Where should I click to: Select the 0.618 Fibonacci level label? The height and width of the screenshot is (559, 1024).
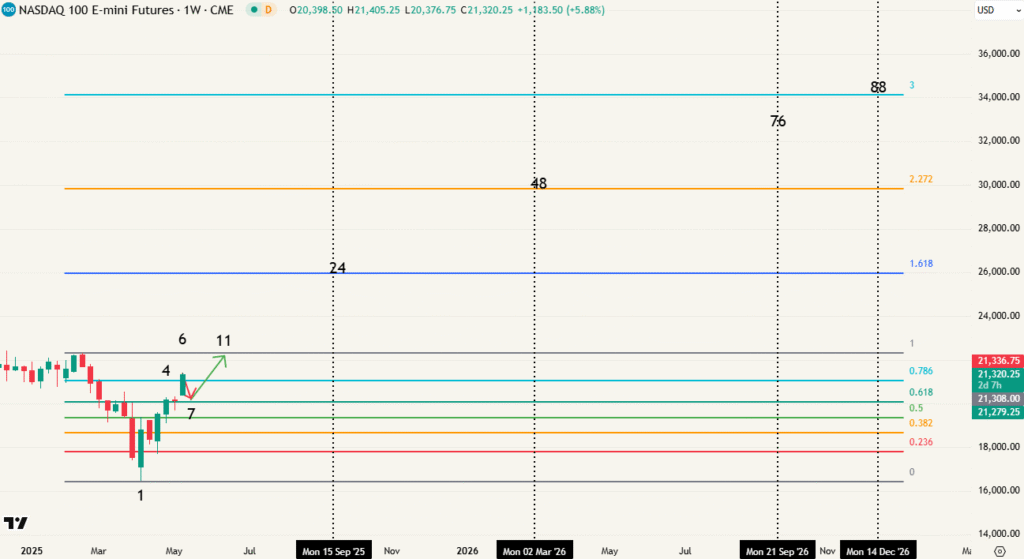point(921,392)
